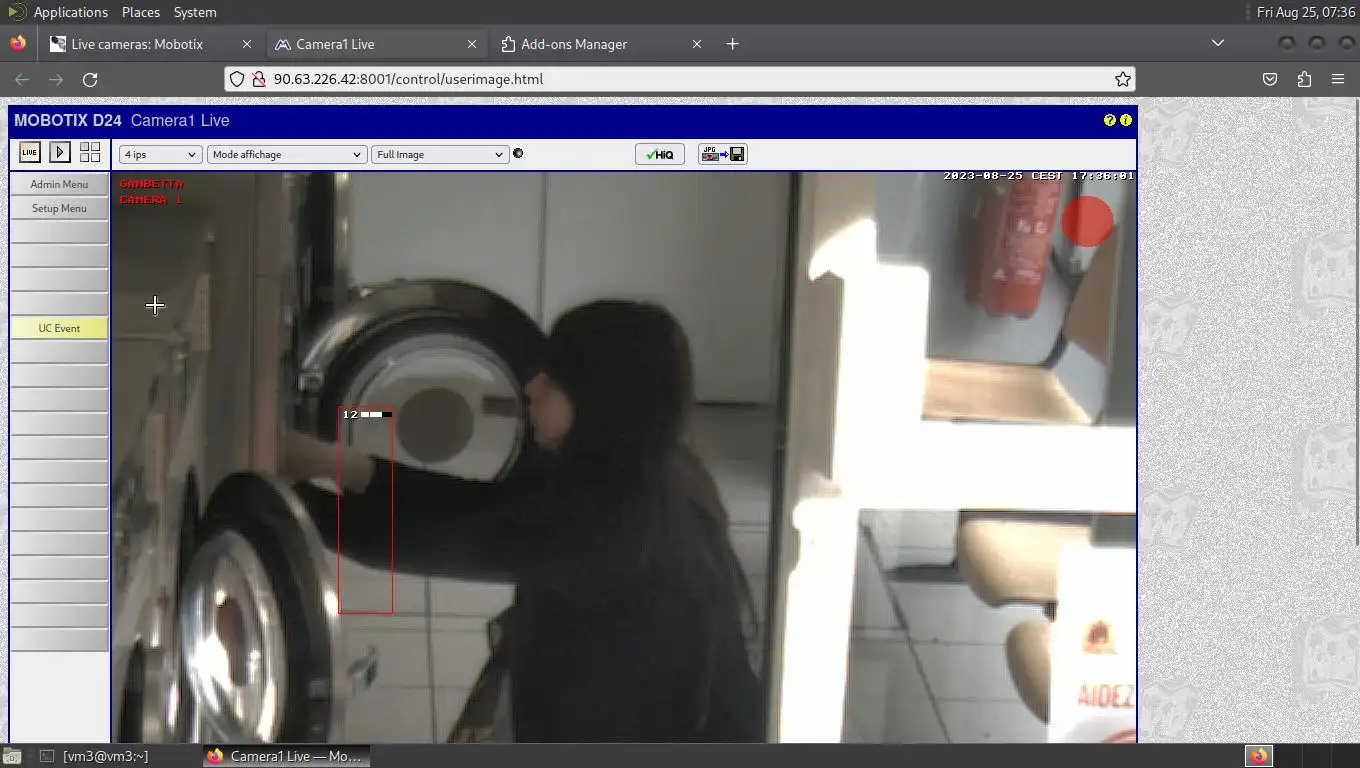Open the Setup Menu
The image size is (1360, 768).
click(59, 208)
